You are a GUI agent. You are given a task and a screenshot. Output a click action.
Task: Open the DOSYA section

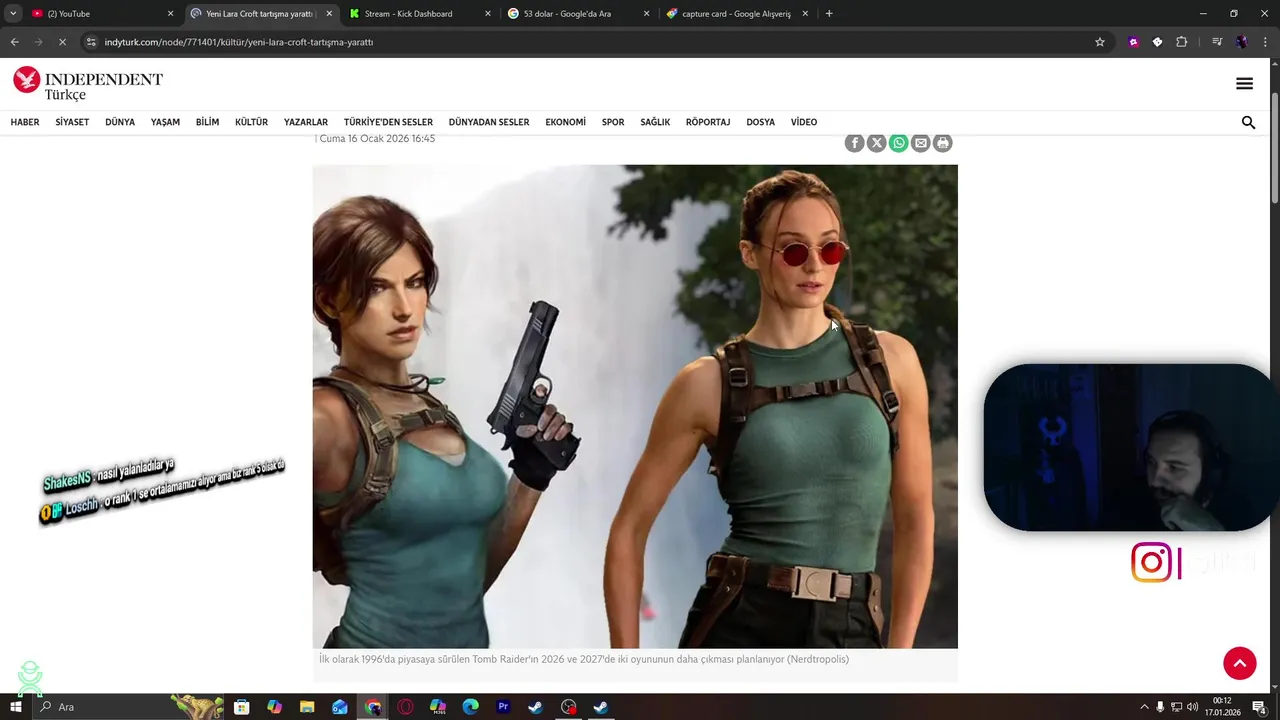(760, 122)
